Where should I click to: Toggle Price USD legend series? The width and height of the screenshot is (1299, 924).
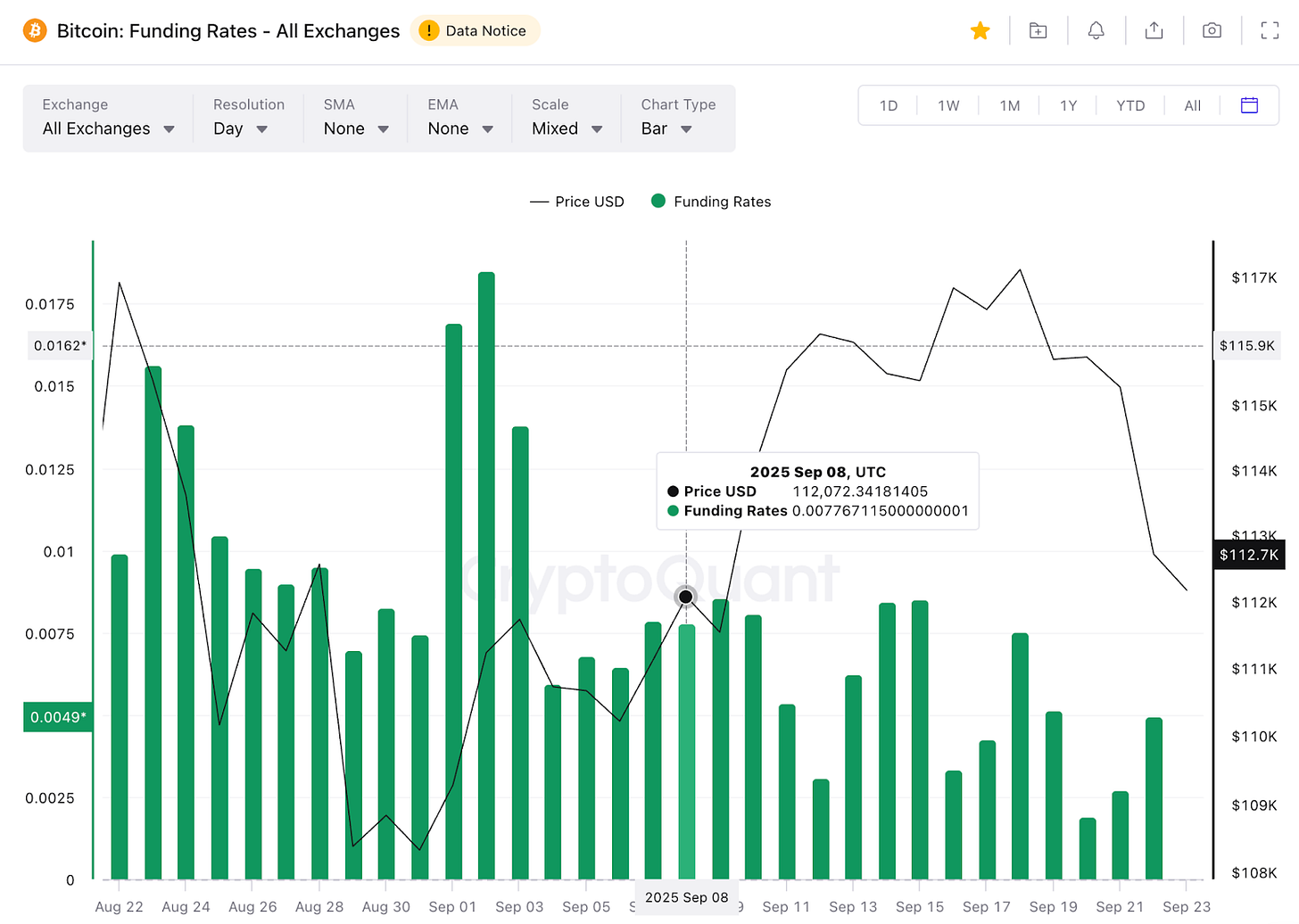[577, 202]
